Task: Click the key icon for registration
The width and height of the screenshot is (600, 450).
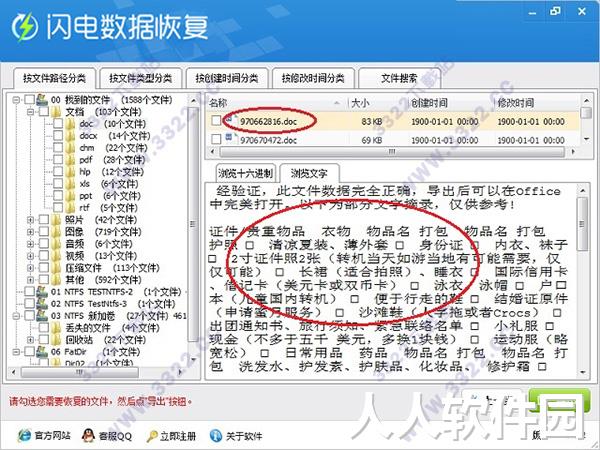Action: tap(152, 436)
